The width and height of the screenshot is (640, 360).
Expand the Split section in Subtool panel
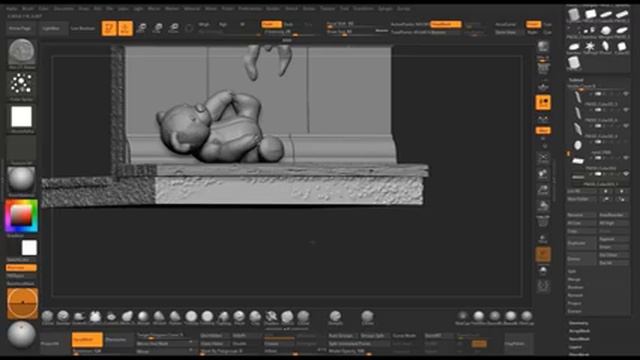(572, 271)
